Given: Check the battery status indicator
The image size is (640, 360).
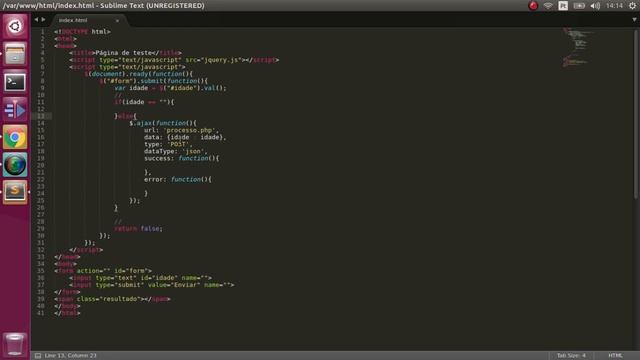Looking at the screenshot, I should tap(579, 6).
